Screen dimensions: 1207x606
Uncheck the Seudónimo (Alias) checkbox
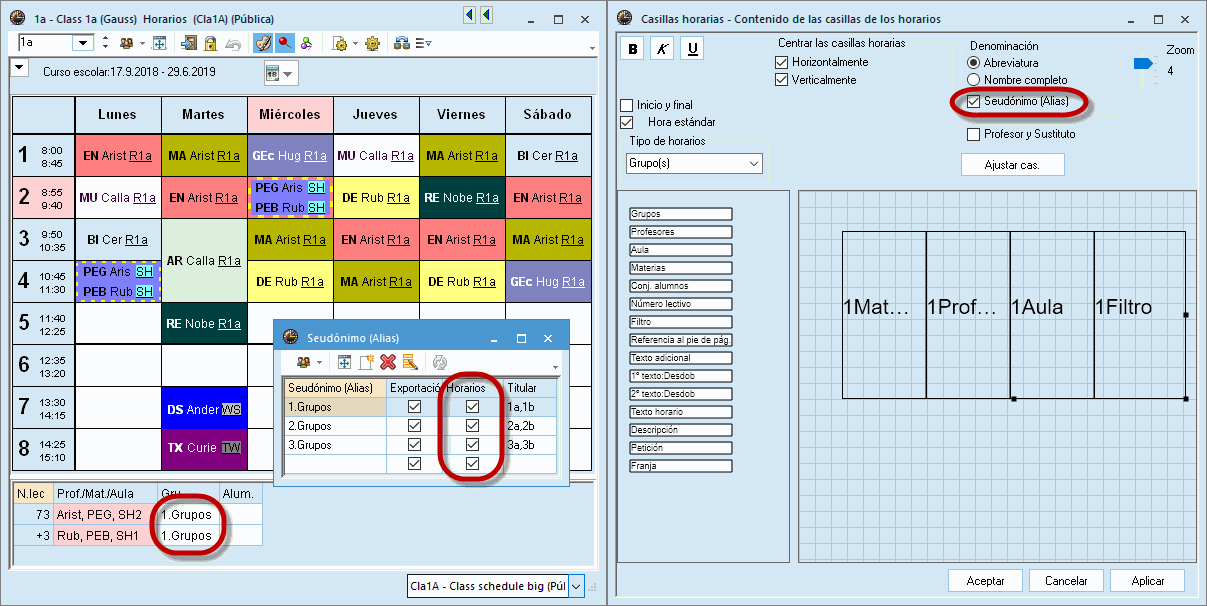[973, 101]
